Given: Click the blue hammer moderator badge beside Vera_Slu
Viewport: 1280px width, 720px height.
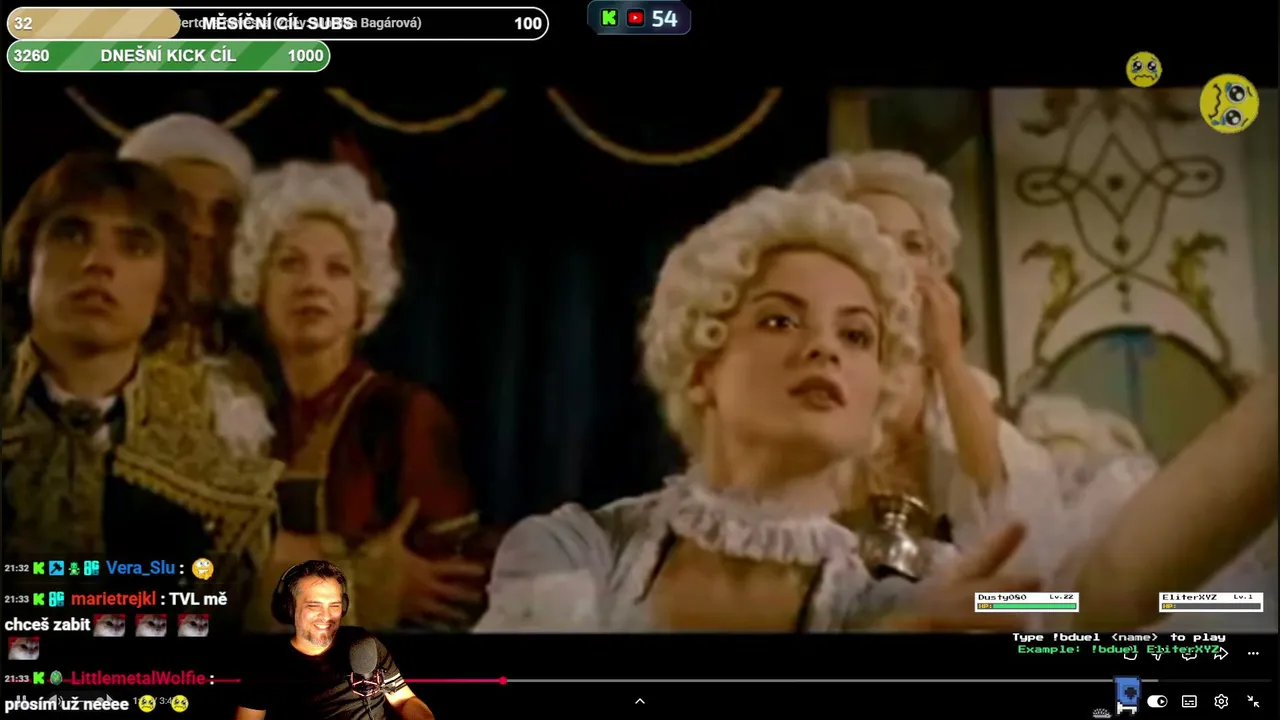Looking at the screenshot, I should tap(56, 568).
